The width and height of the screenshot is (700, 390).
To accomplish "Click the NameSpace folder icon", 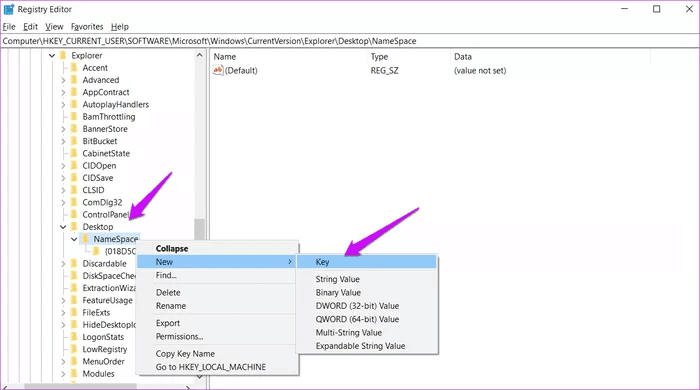I will 85,239.
